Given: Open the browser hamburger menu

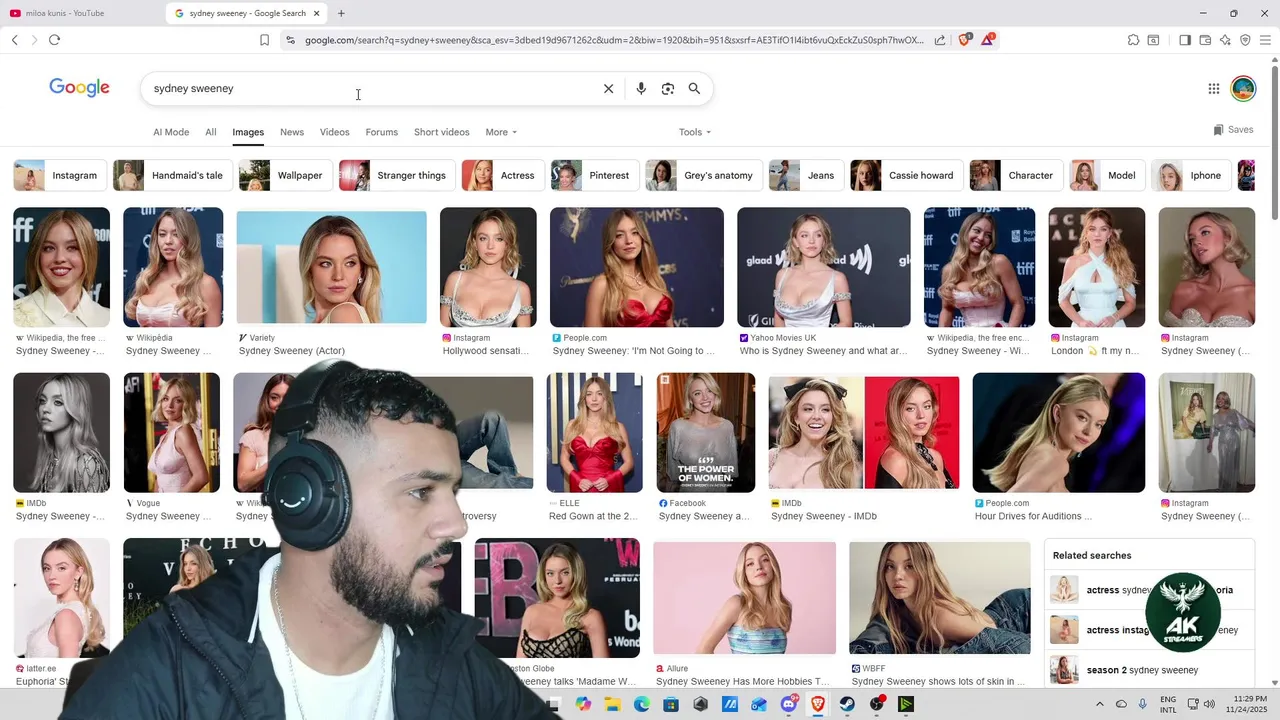Looking at the screenshot, I should coord(1265,40).
